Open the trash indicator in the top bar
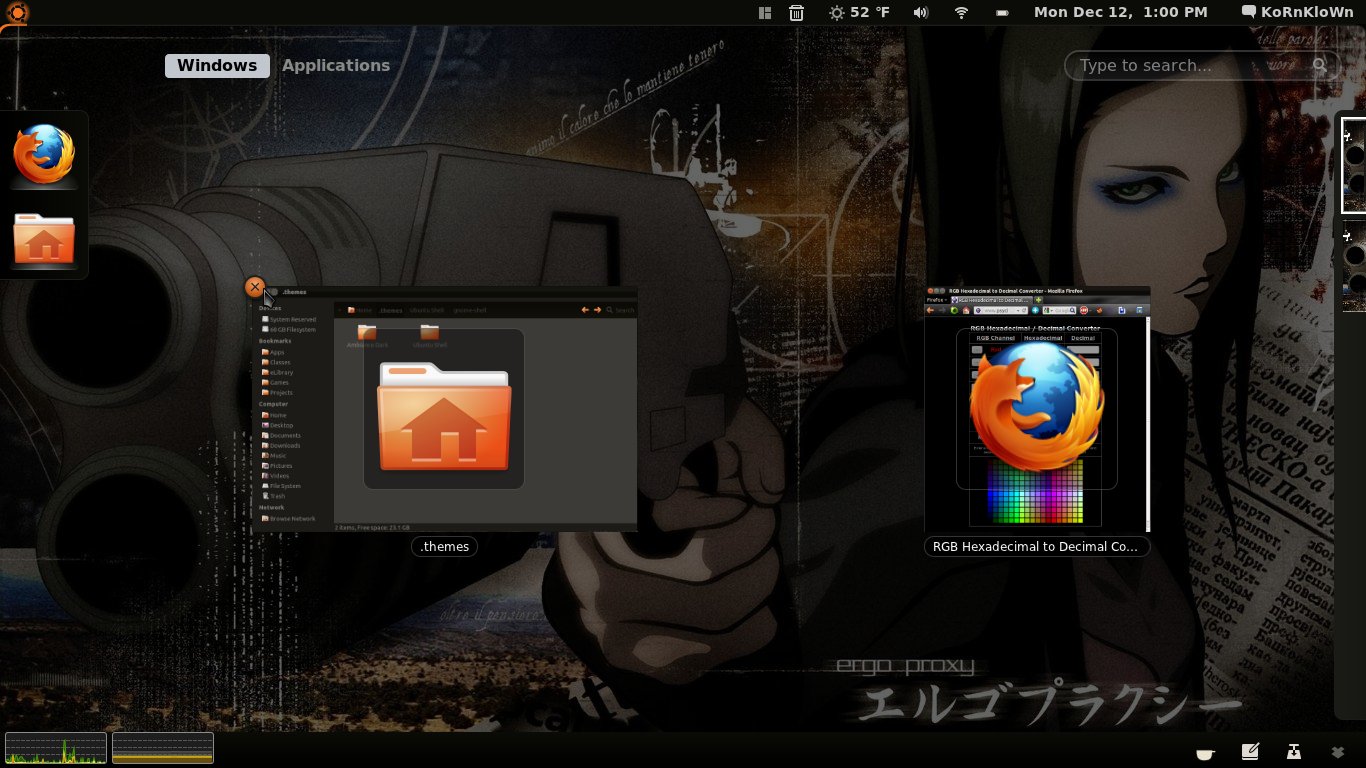The image size is (1366, 768). click(x=796, y=13)
